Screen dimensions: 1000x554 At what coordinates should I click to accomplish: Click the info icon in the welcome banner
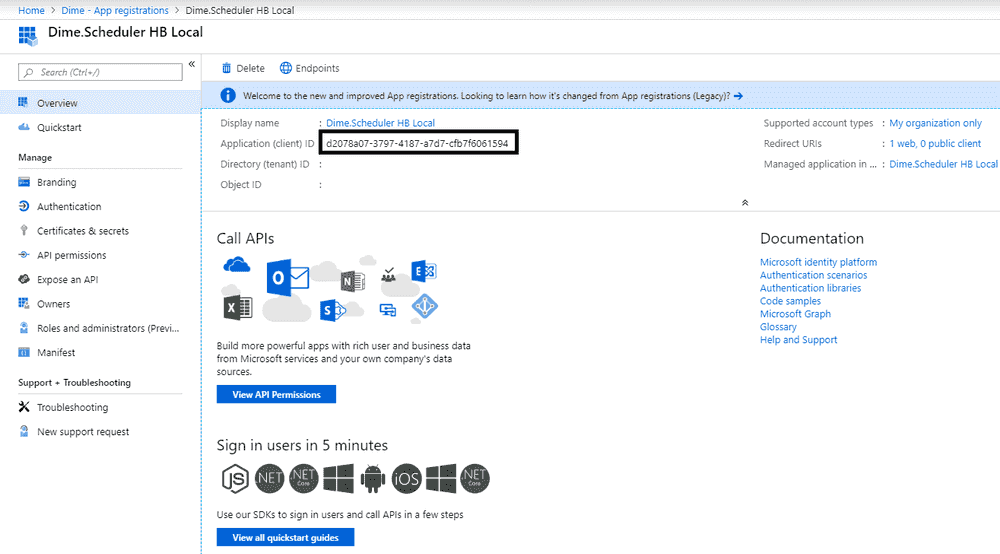(x=228, y=96)
